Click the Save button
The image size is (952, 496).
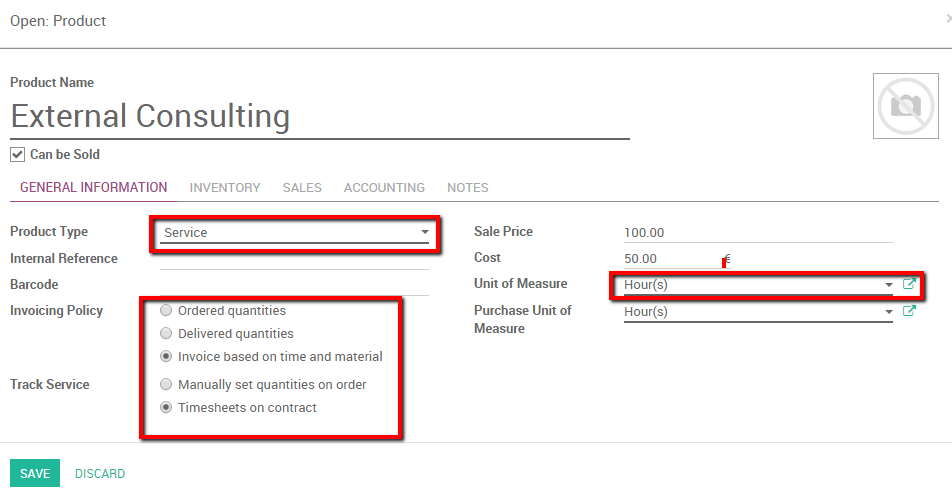35,473
